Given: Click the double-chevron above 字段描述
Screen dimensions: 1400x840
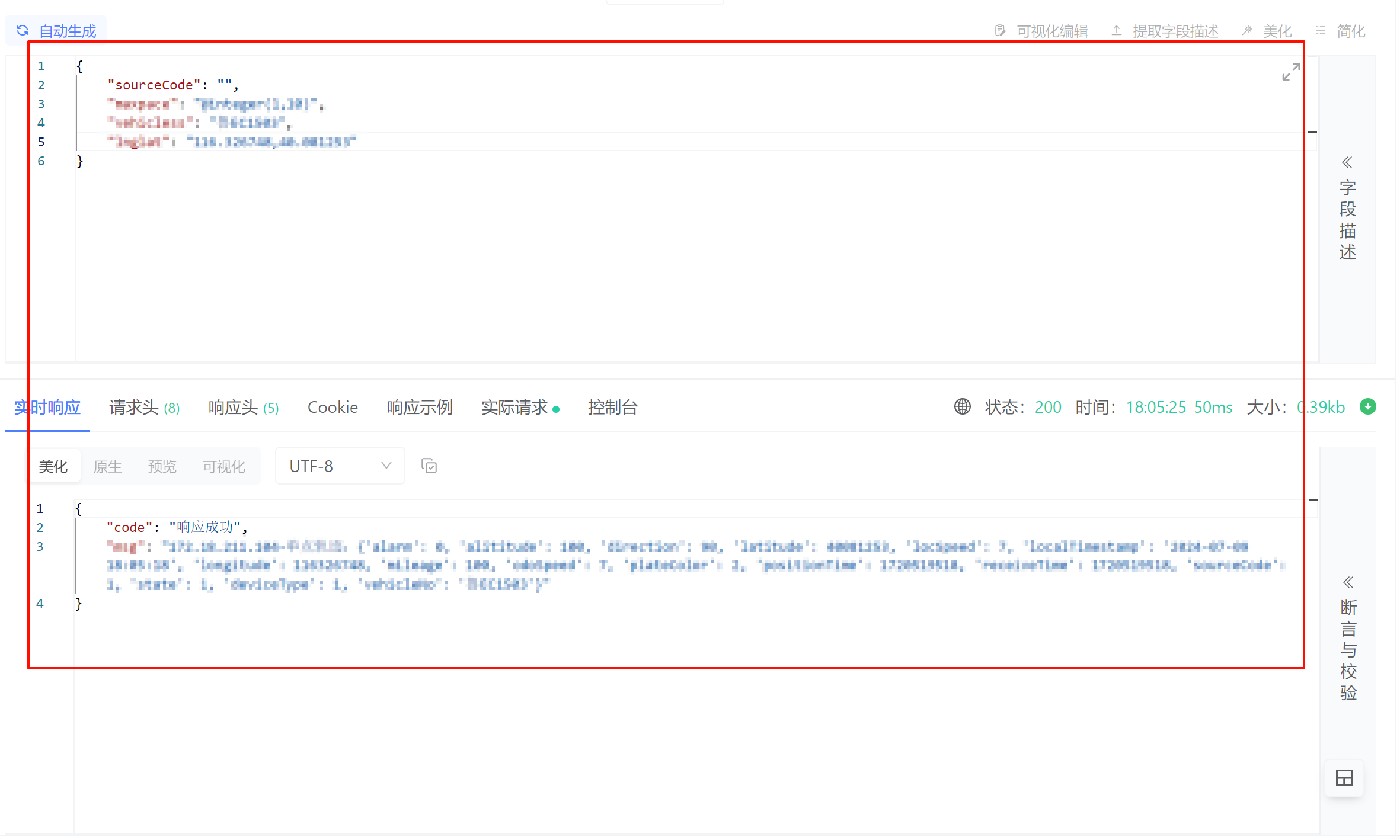Looking at the screenshot, I should pyautogui.click(x=1347, y=162).
